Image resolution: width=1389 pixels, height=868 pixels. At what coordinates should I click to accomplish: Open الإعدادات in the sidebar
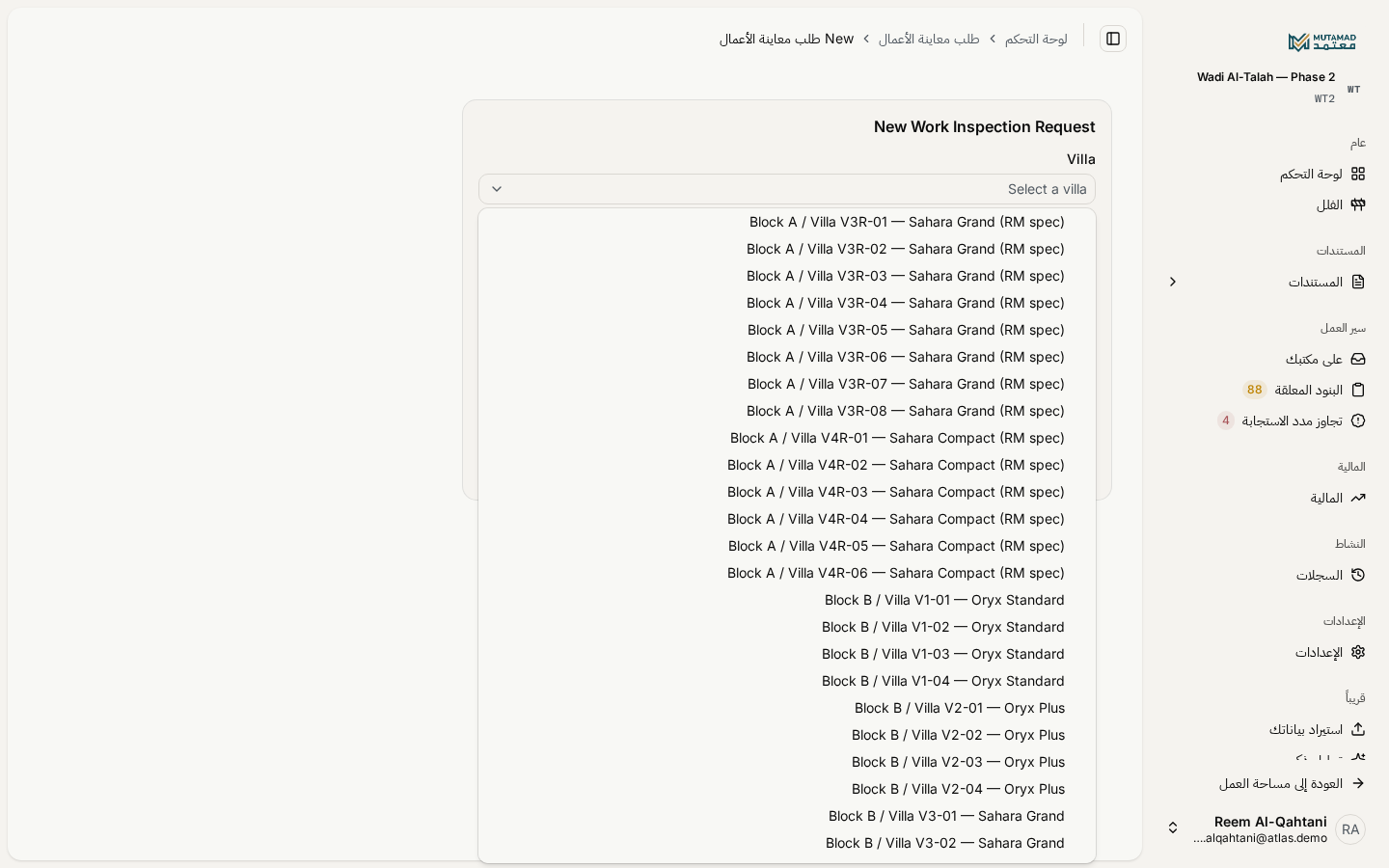point(1266,652)
